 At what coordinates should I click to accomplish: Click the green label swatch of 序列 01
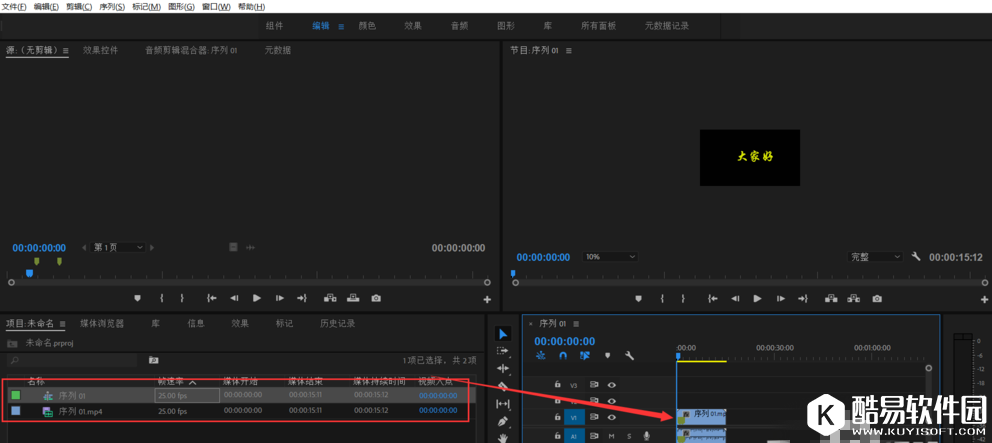pyautogui.click(x=15, y=395)
